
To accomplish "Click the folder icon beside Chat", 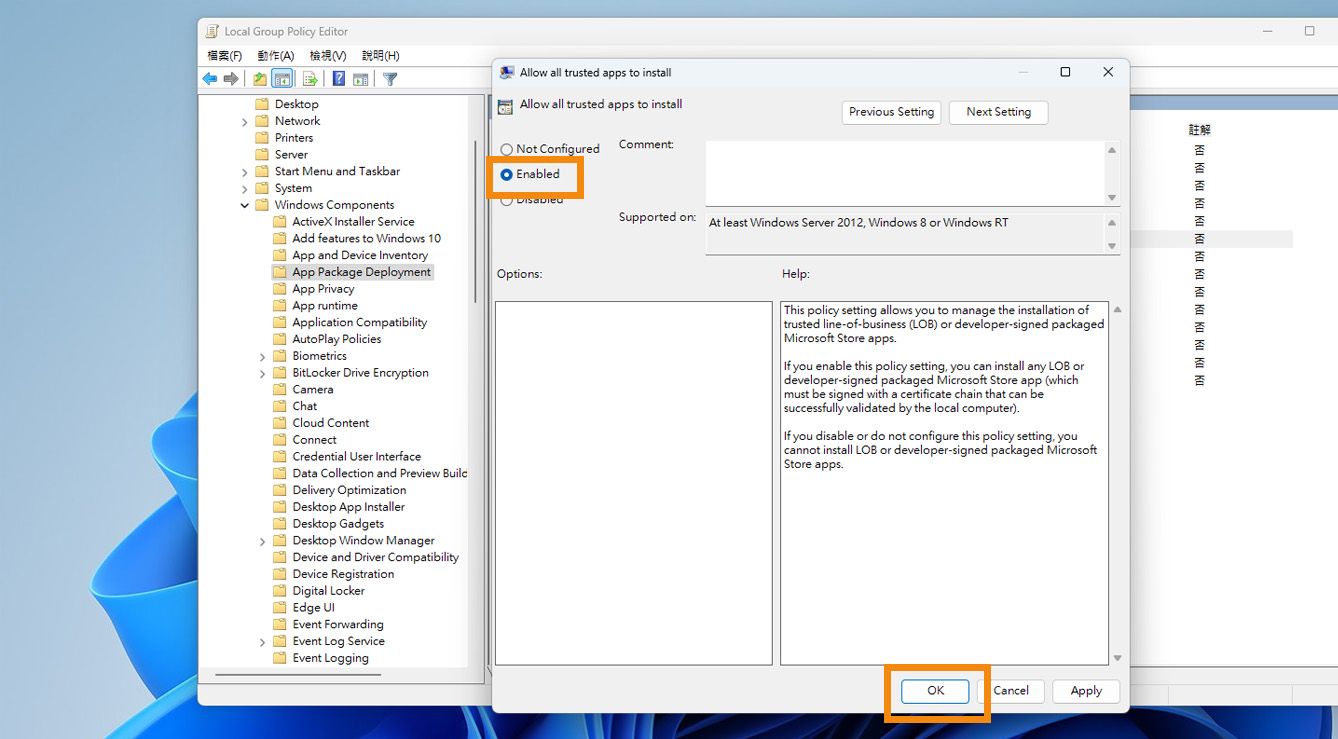I will pyautogui.click(x=280, y=407).
